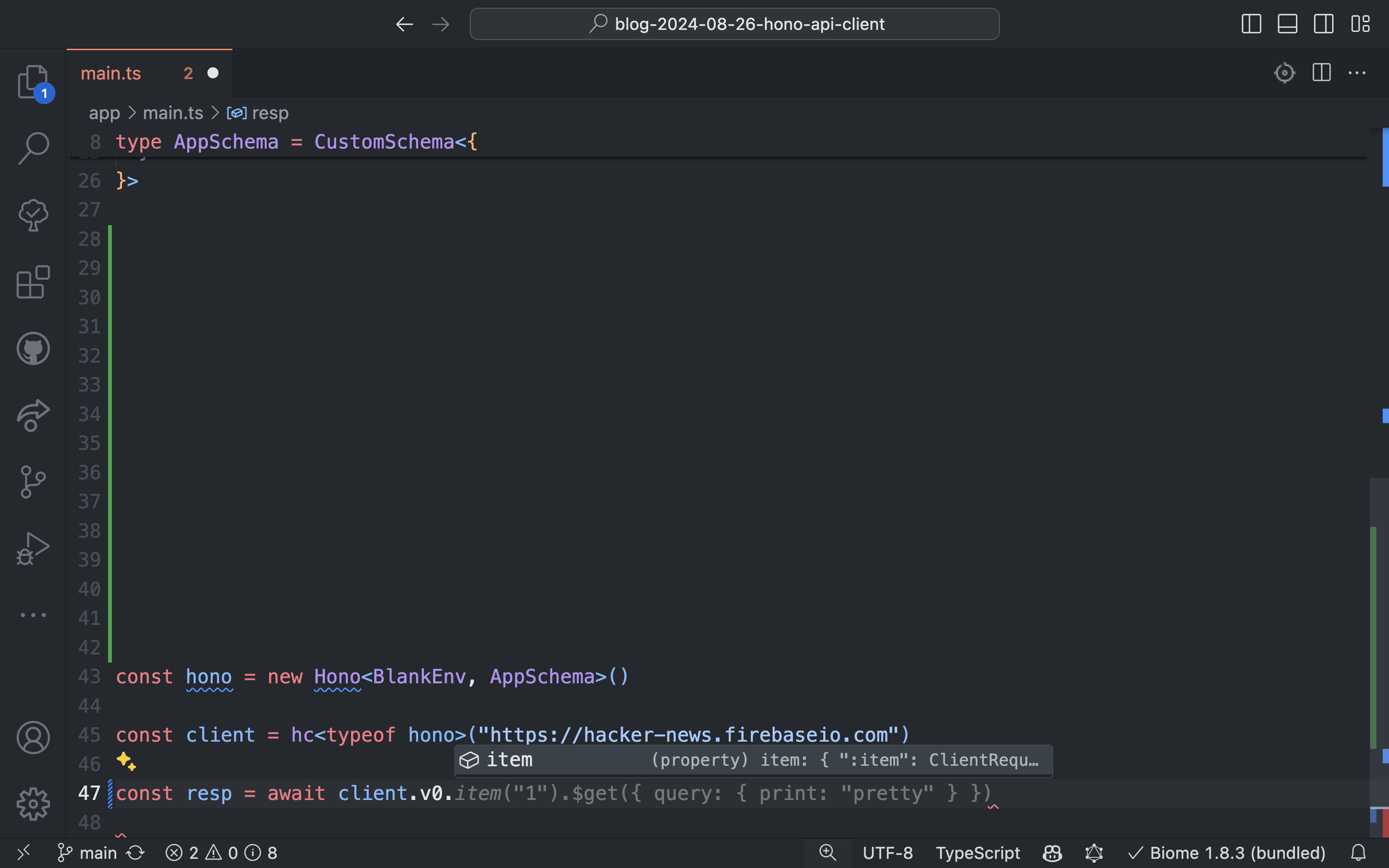This screenshot has width=1389, height=868.
Task: Open the Run and Debug view
Action: 33,548
